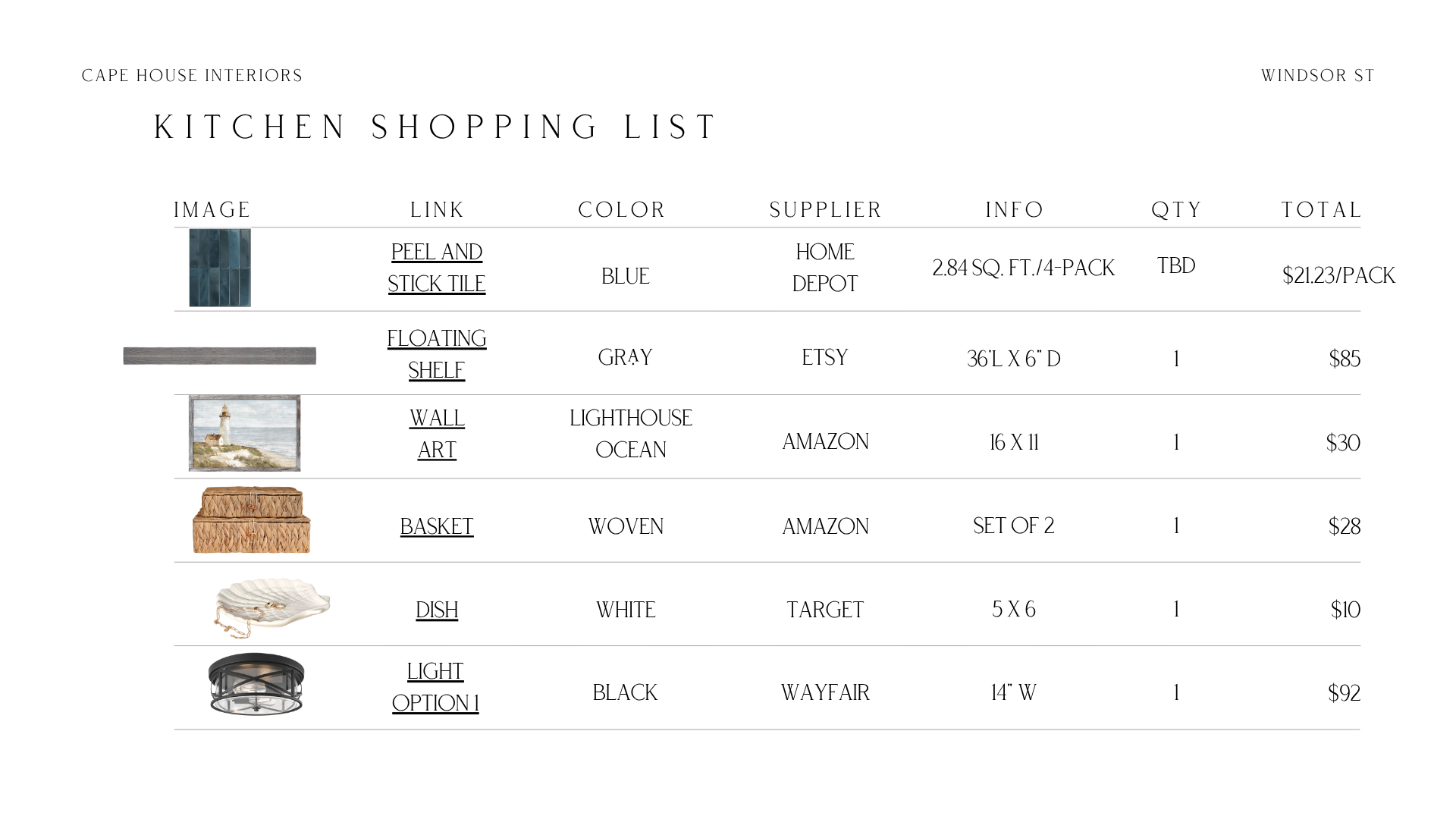Open the Peel and Stick Tile link

[437, 268]
